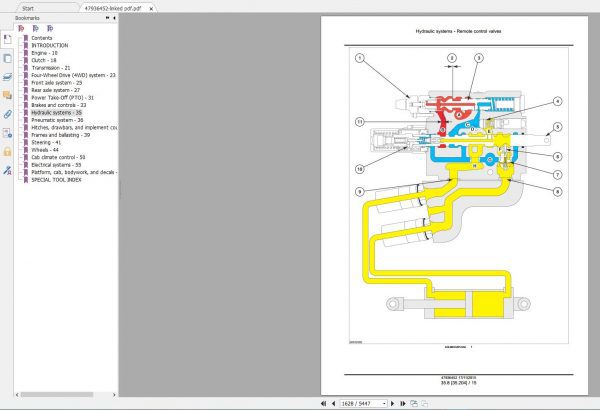Open the page thumbnails panel icon
Image resolution: width=600 pixels, height=410 pixels.
click(7, 58)
